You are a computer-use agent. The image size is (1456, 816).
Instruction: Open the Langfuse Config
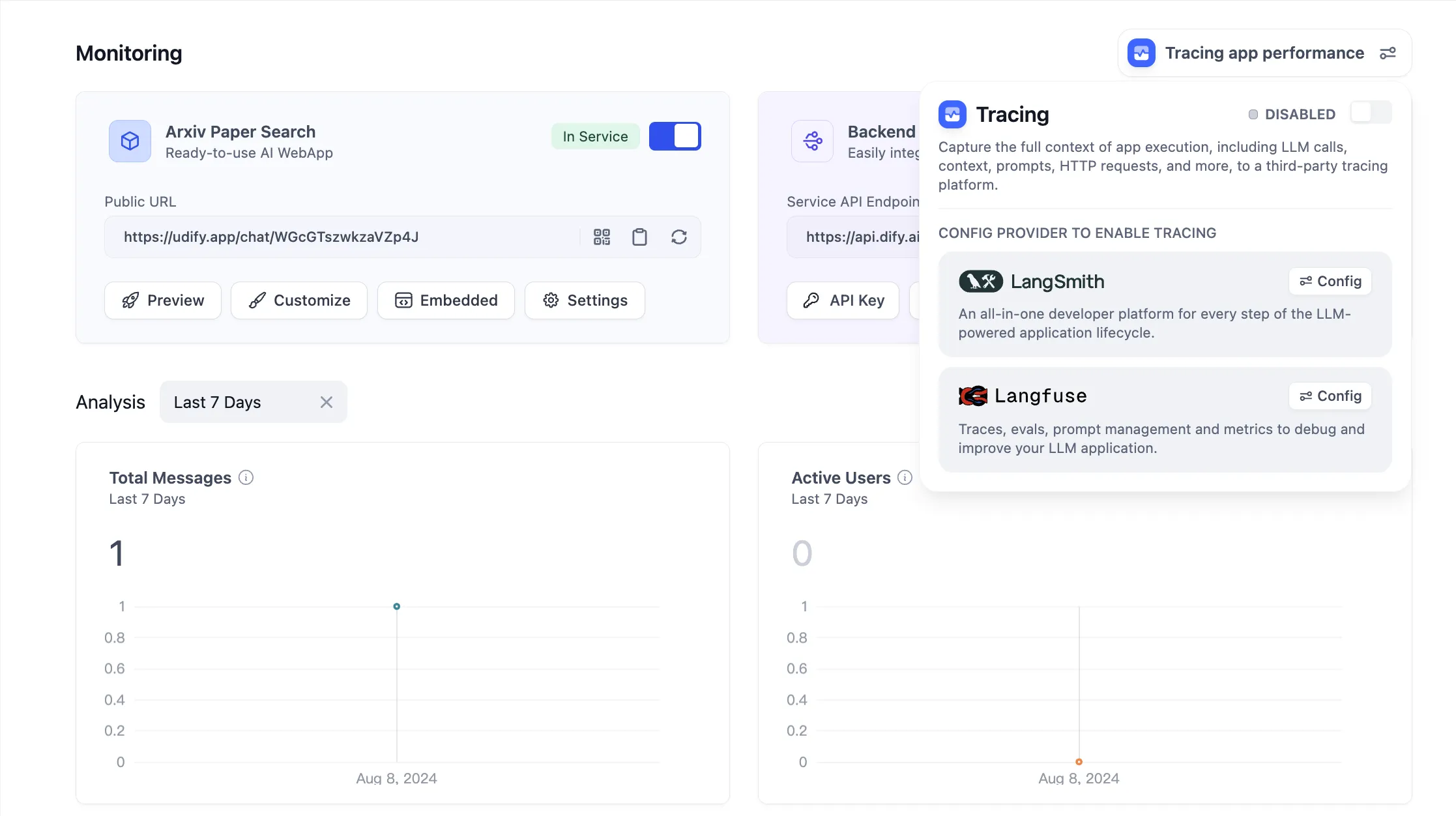tap(1330, 396)
